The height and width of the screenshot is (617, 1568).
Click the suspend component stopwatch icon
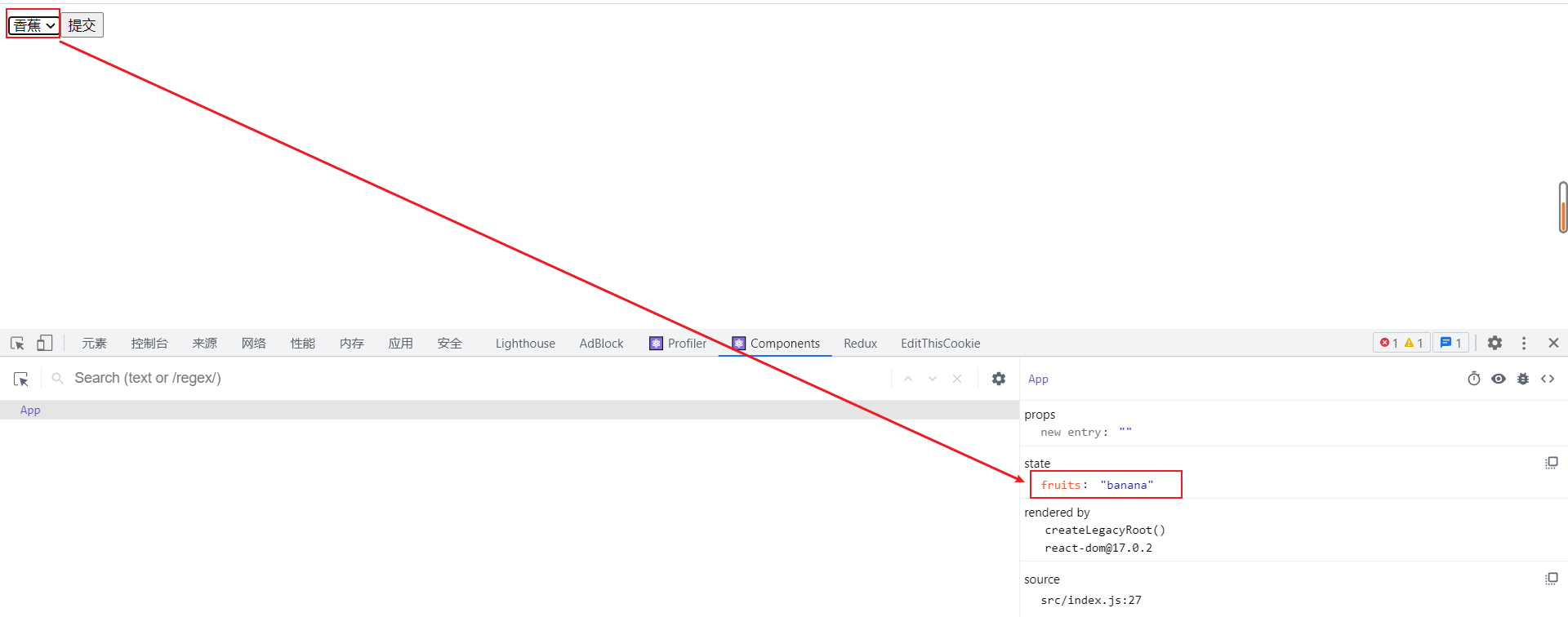click(x=1474, y=379)
